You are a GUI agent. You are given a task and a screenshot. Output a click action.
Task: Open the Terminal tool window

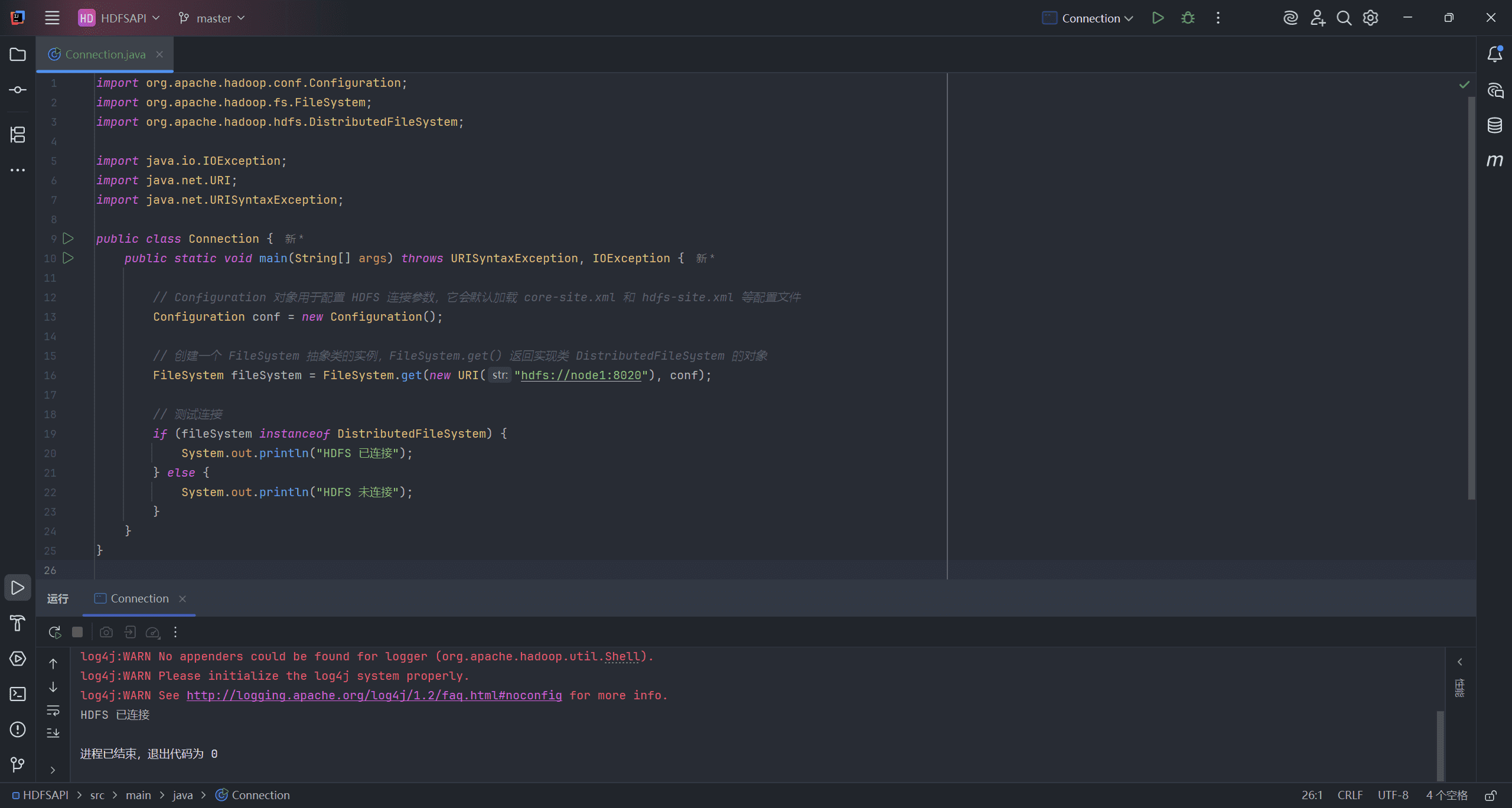pyautogui.click(x=18, y=694)
